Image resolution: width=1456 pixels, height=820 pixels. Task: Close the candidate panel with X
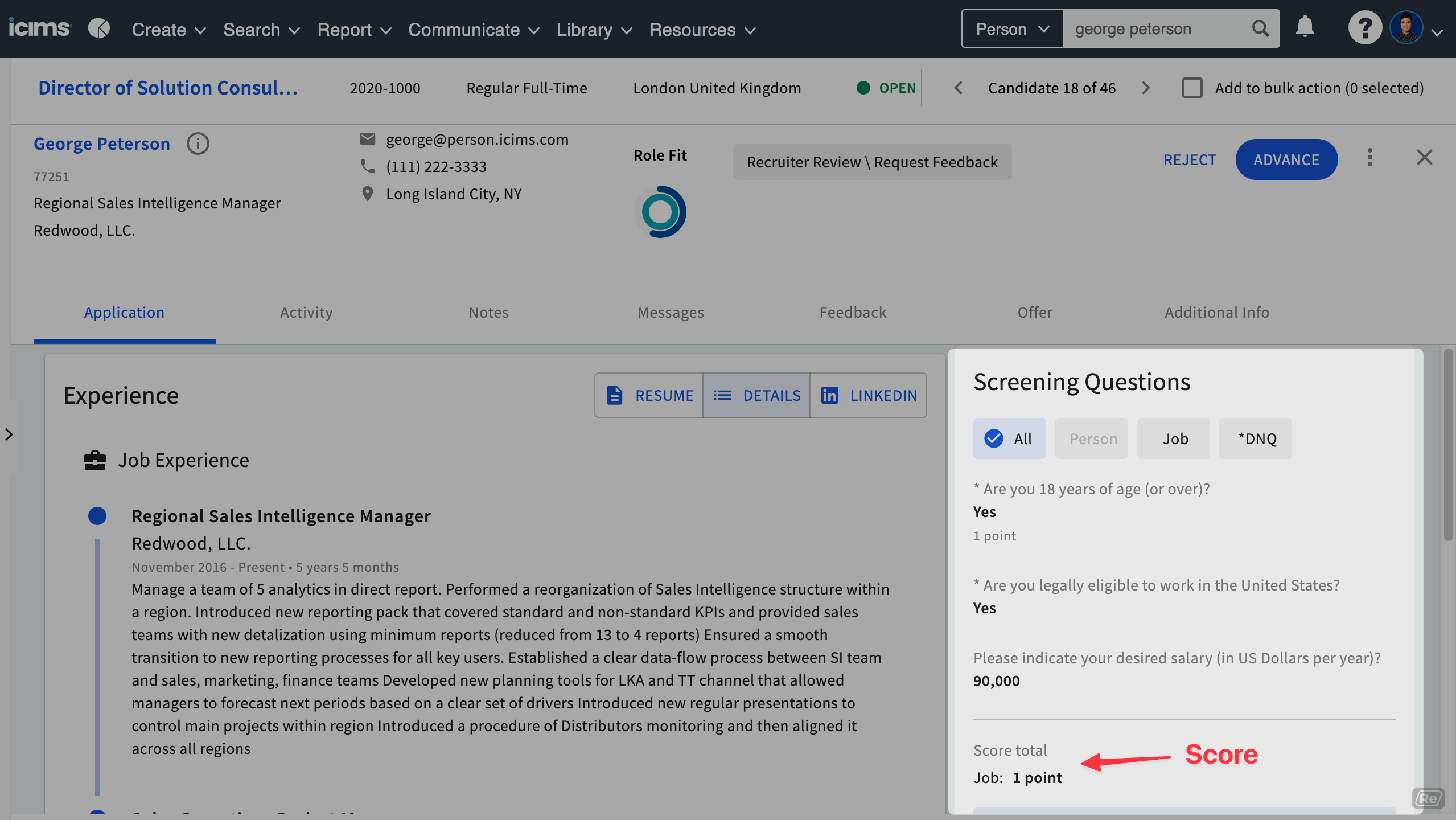1424,157
